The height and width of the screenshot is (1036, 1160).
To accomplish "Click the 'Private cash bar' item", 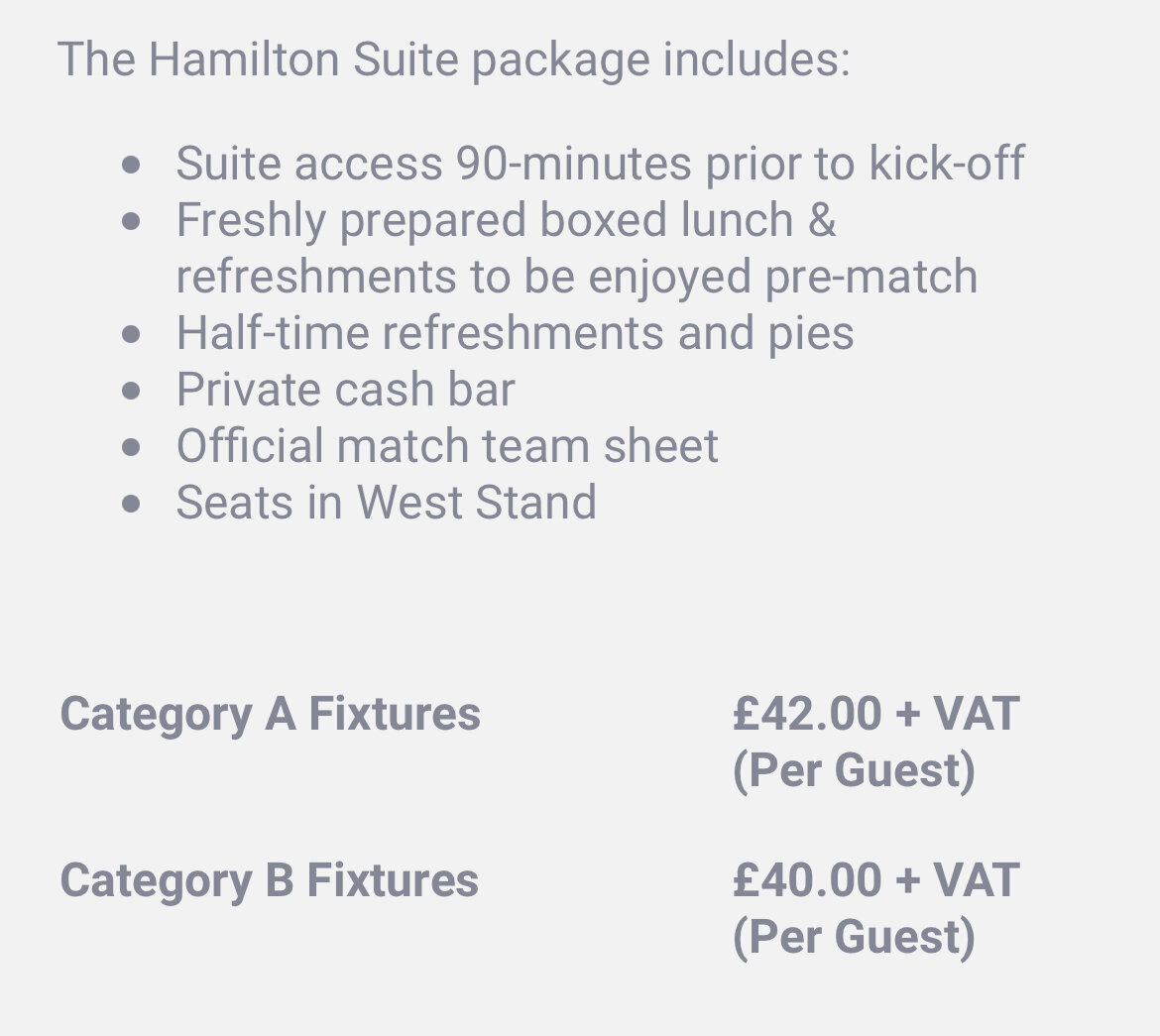I will [345, 390].
